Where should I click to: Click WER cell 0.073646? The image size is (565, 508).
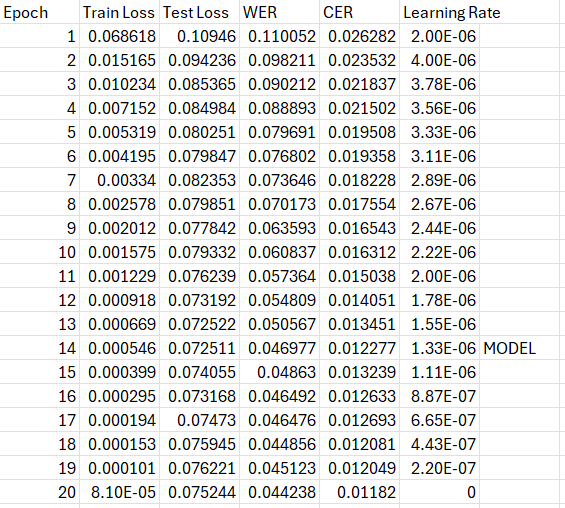pyautogui.click(x=279, y=180)
